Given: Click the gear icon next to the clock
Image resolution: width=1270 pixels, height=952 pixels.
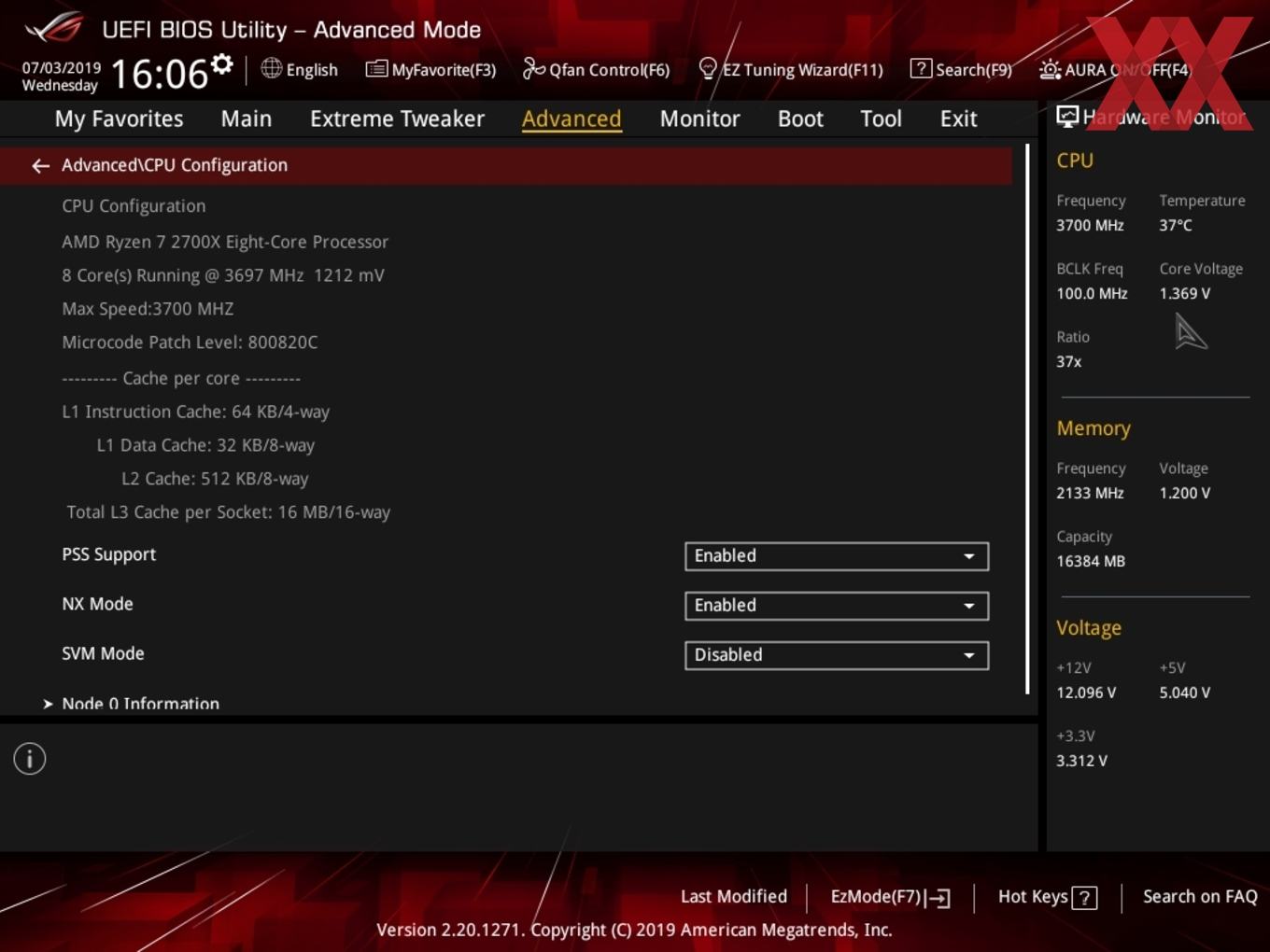Looking at the screenshot, I should pos(221,63).
